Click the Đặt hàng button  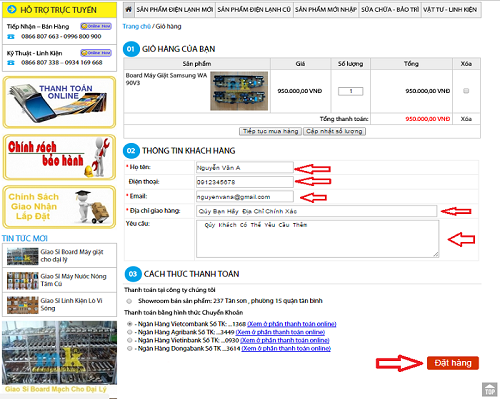click(453, 363)
